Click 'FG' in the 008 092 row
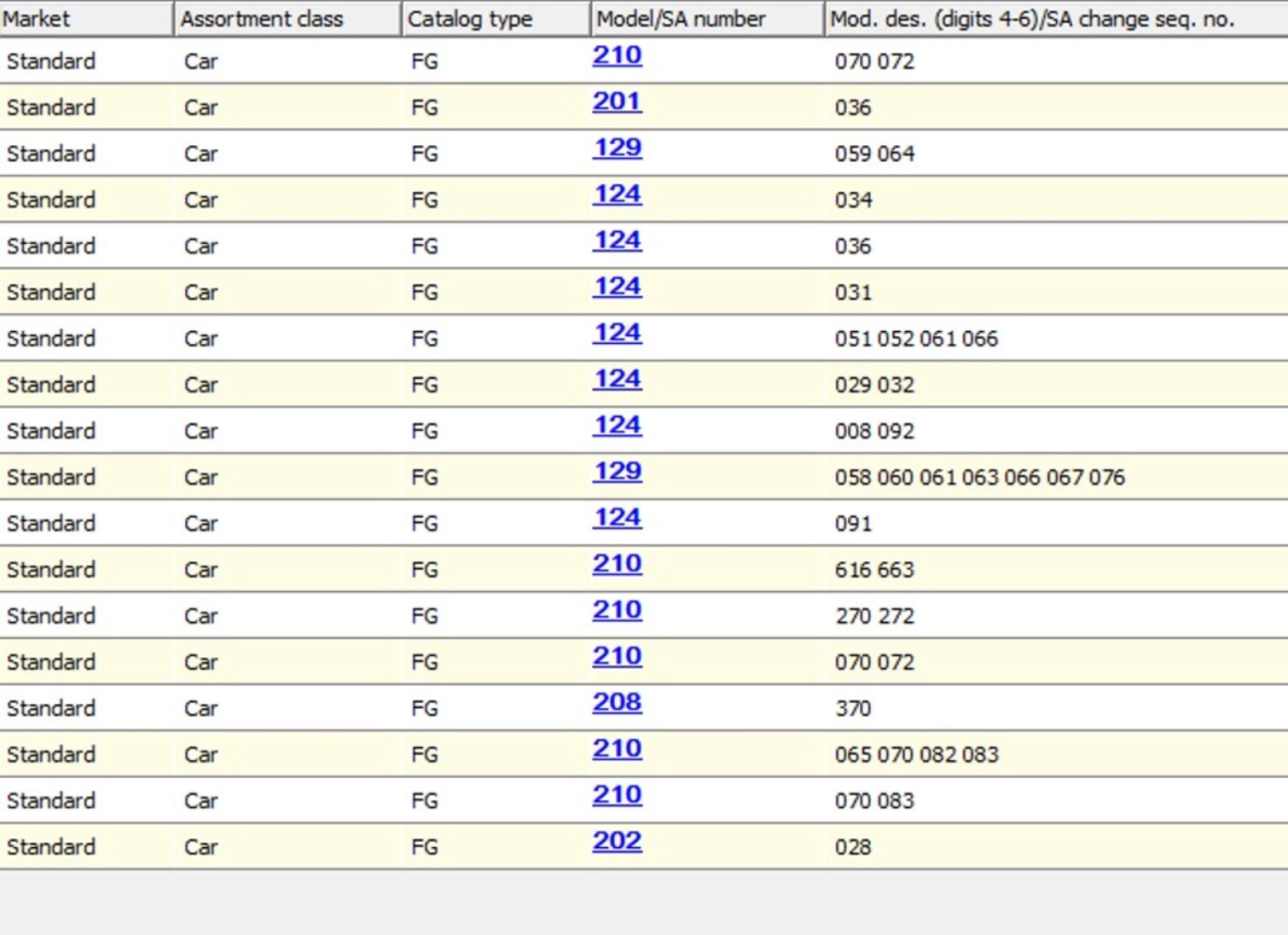This screenshot has height=935, width=1288. pos(424,431)
